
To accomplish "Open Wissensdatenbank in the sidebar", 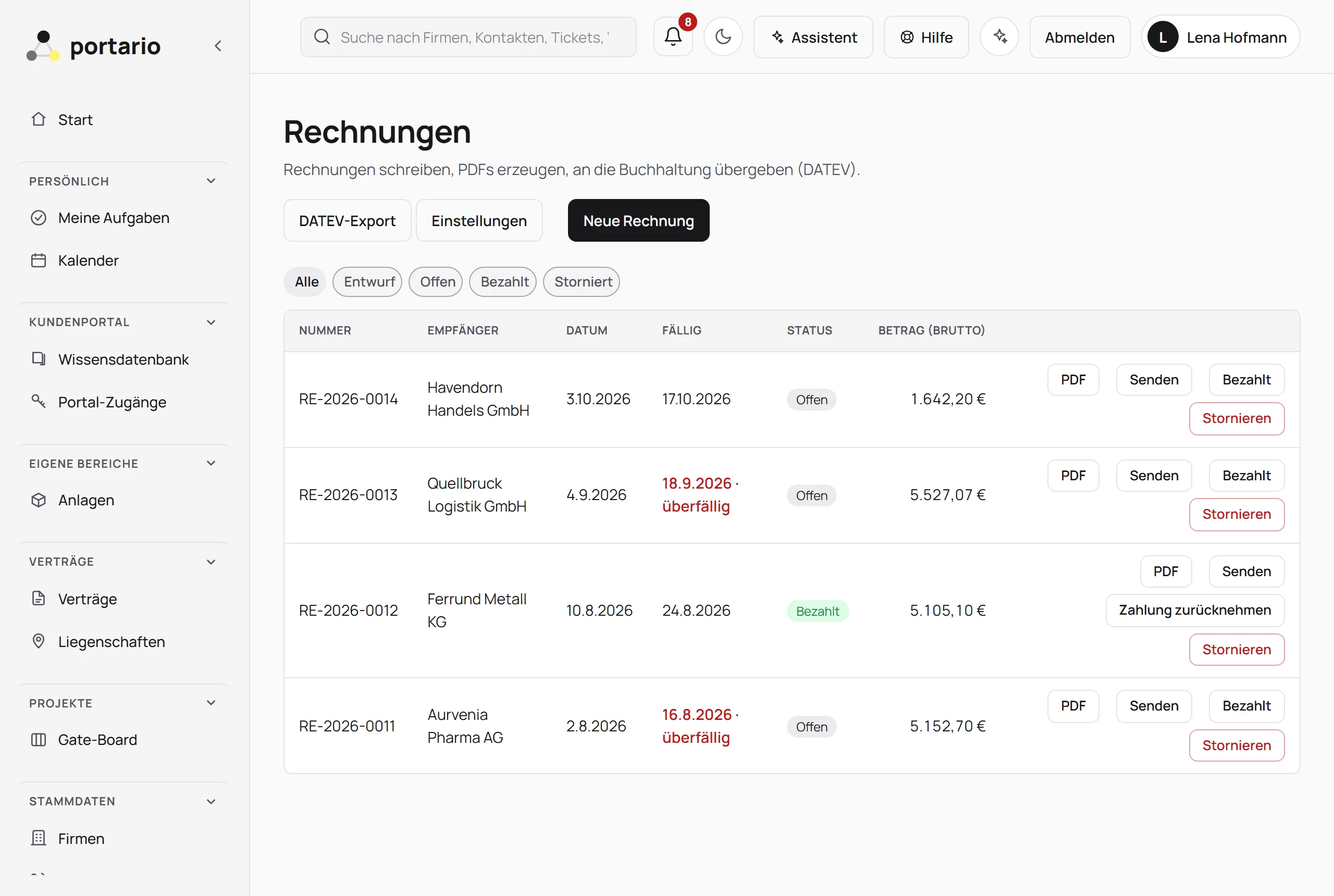I will click(x=123, y=359).
